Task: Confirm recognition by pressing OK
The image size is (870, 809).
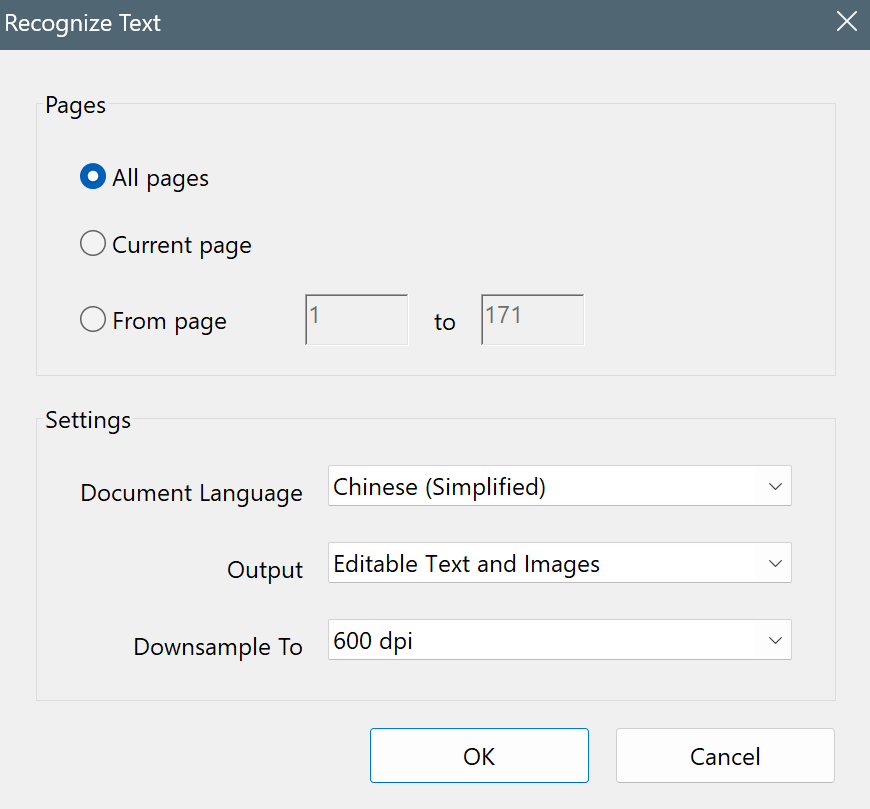Action: (x=479, y=755)
